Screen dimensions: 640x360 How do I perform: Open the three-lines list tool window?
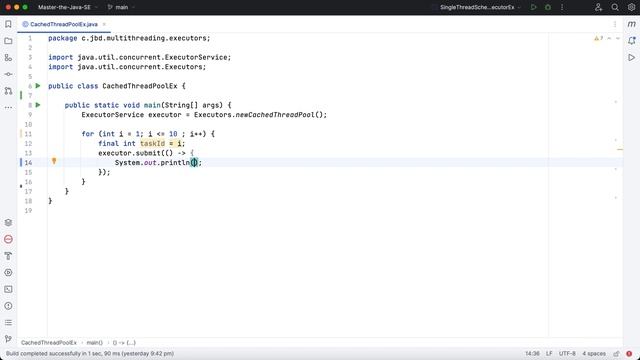(x=8, y=322)
